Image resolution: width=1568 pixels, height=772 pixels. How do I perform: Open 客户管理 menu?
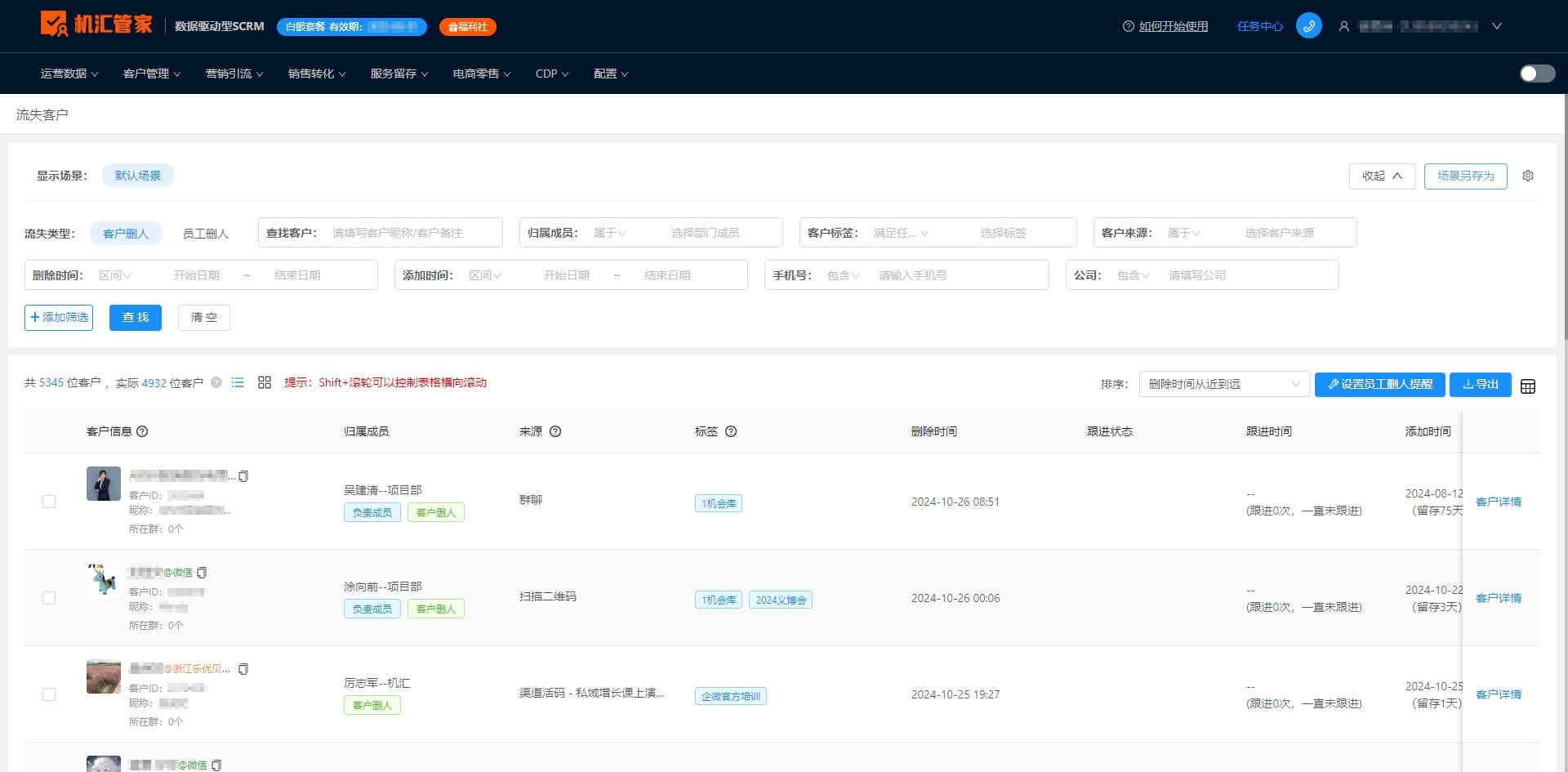pos(152,74)
